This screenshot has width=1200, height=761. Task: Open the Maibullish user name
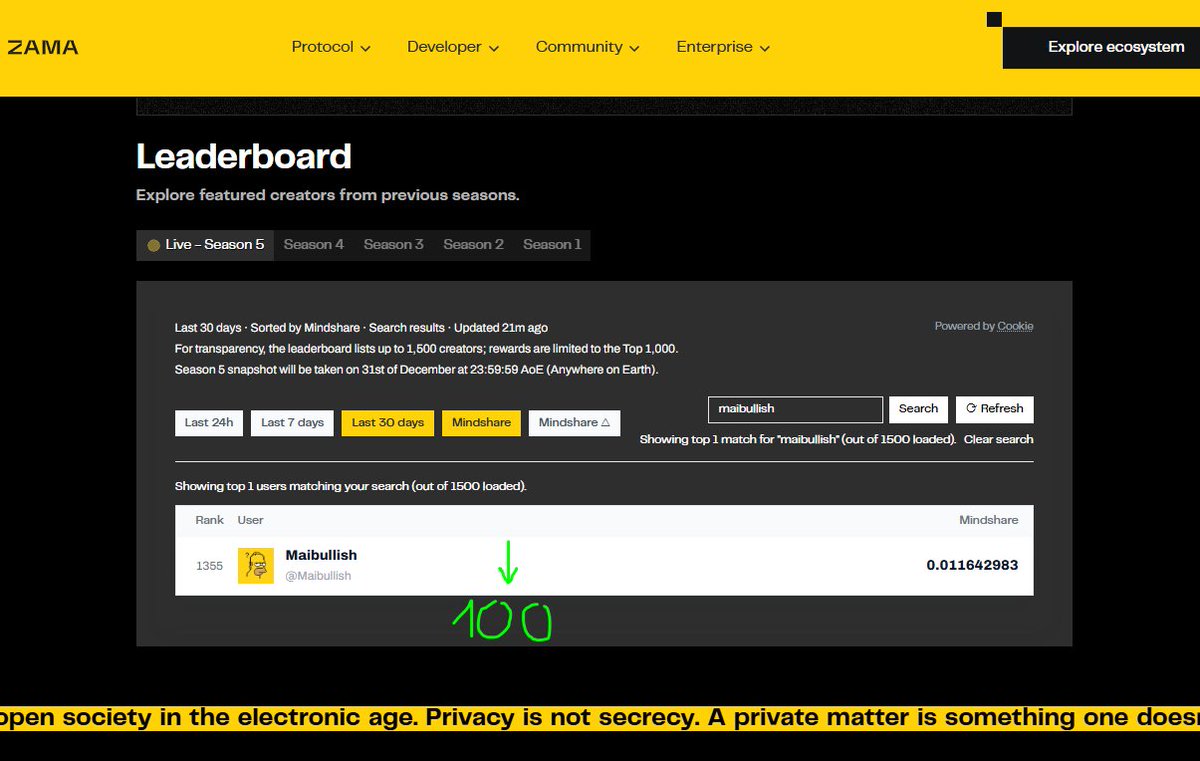[x=321, y=555]
